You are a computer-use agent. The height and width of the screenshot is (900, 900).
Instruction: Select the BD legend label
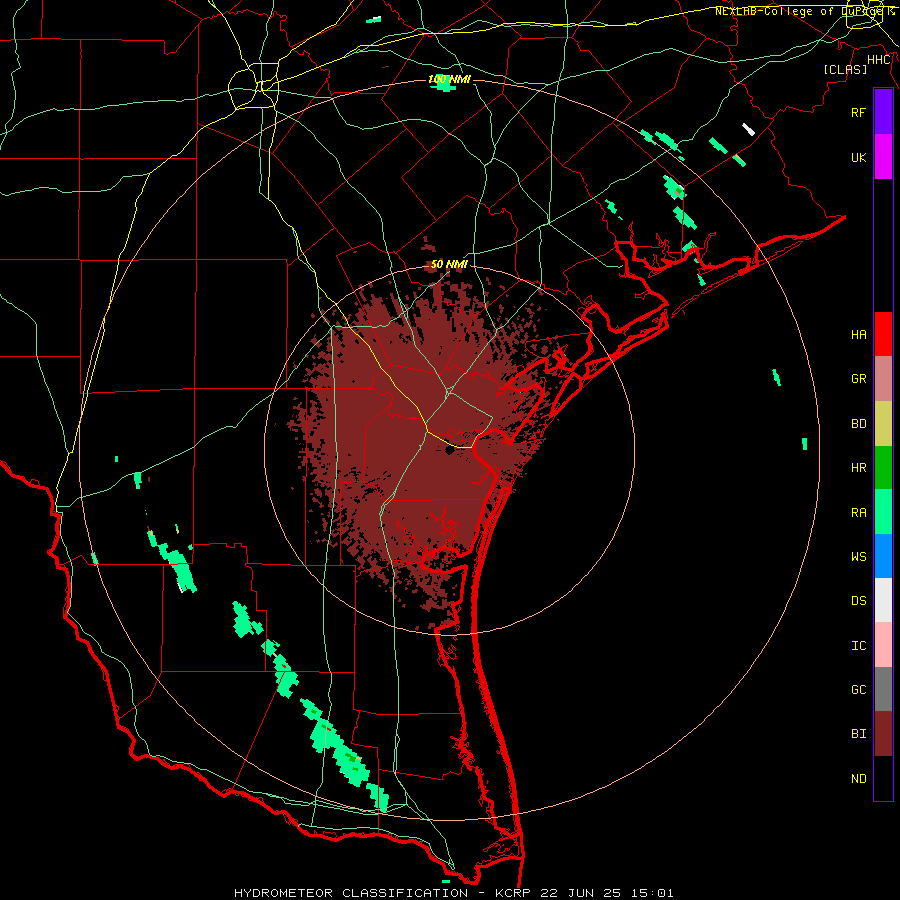click(x=858, y=424)
